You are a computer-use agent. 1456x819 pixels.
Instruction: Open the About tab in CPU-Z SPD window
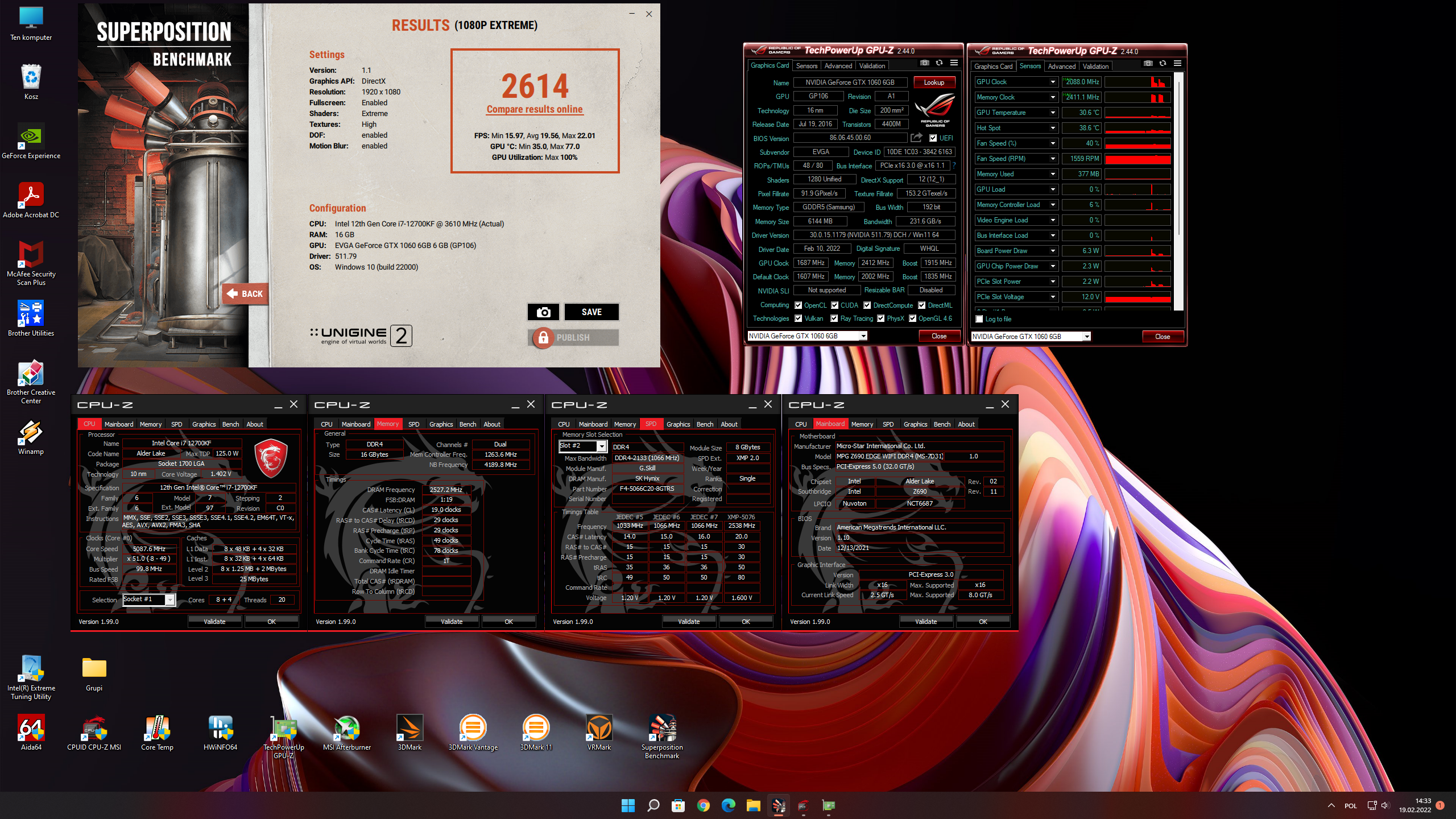(729, 424)
